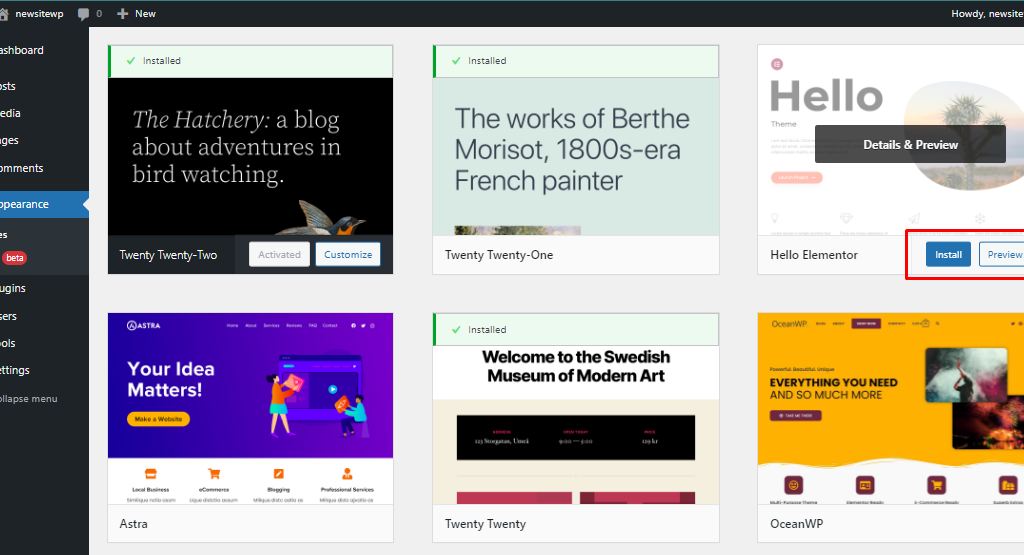Open the Media sidebar menu
This screenshot has width=1024, height=555.
tap(10, 113)
